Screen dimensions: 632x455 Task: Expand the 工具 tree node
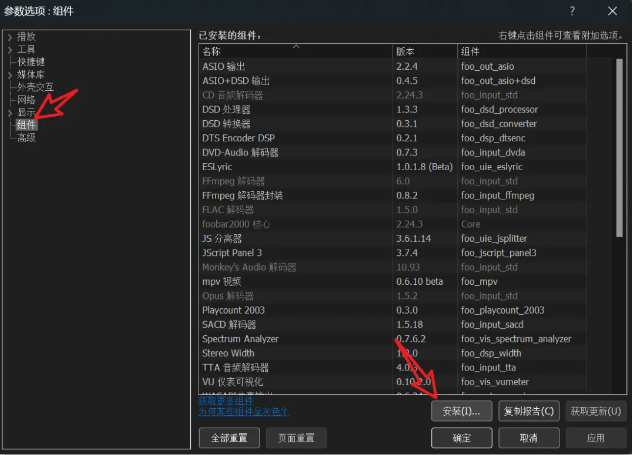[10, 50]
